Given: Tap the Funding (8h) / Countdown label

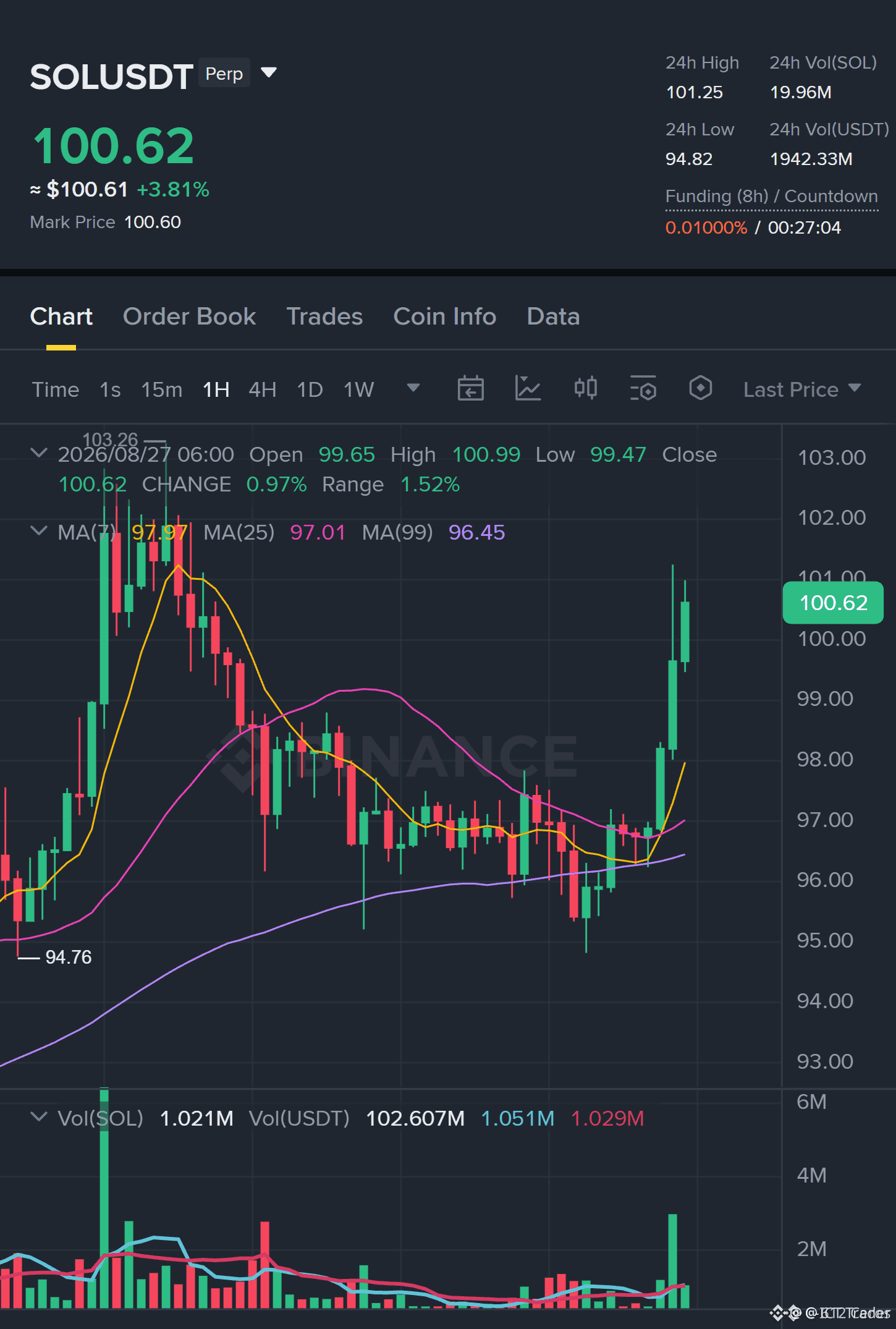Looking at the screenshot, I should [771, 196].
